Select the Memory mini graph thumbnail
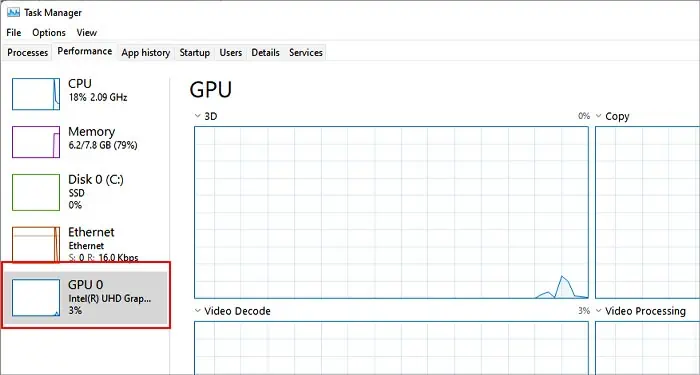Viewport: 700px width, 375px height. tap(36, 142)
